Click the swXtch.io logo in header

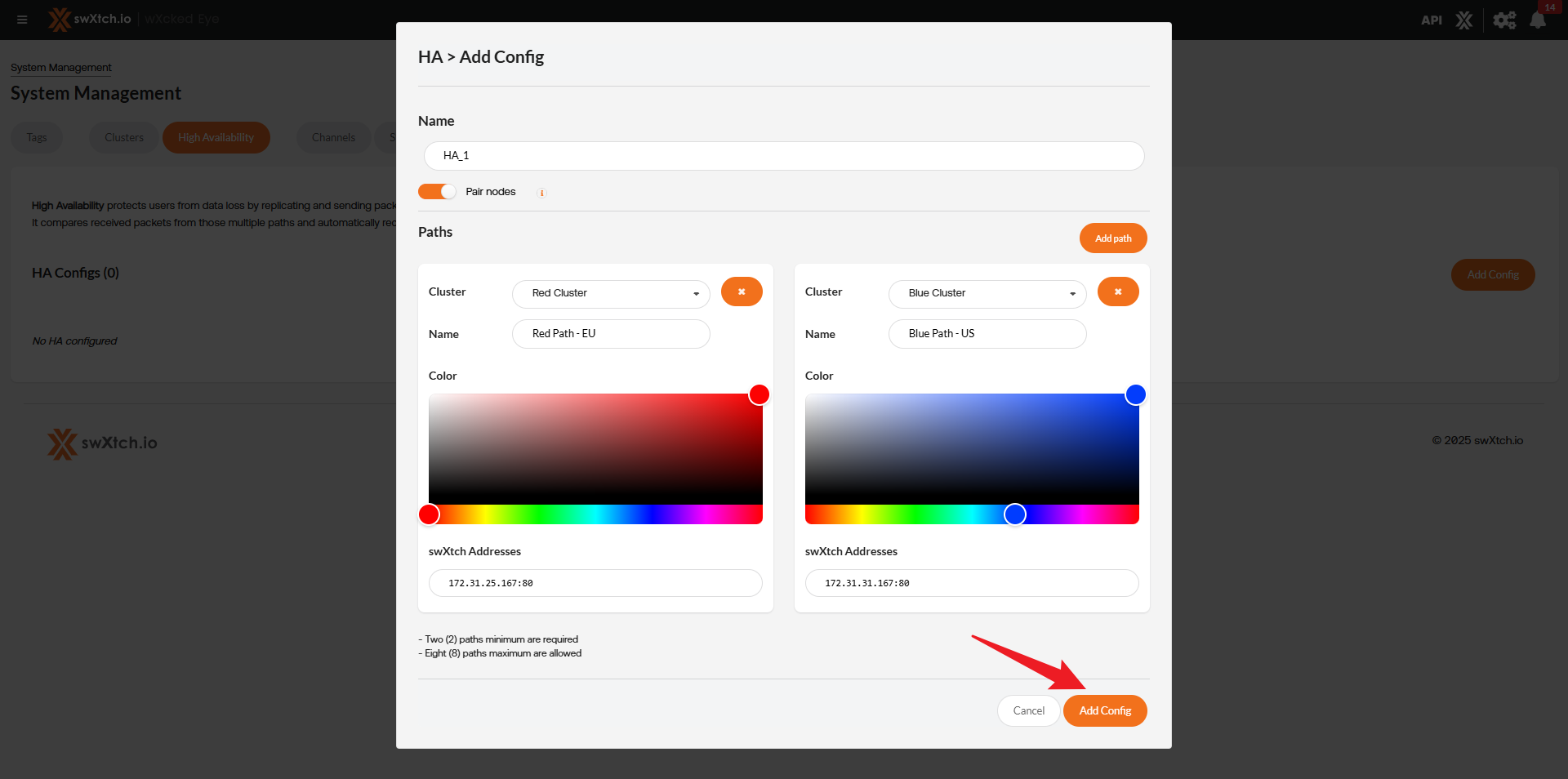tap(90, 19)
